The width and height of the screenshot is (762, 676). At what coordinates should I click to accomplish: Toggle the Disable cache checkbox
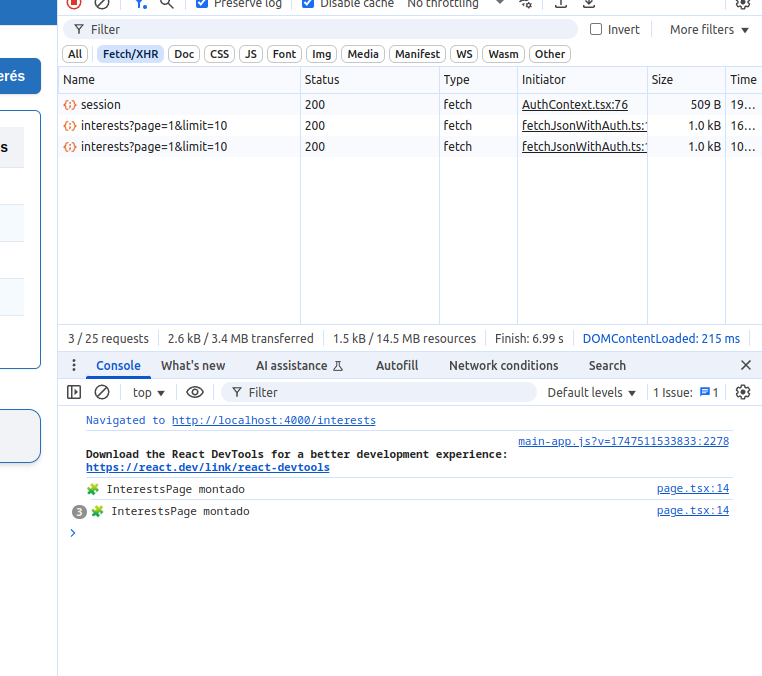point(308,4)
